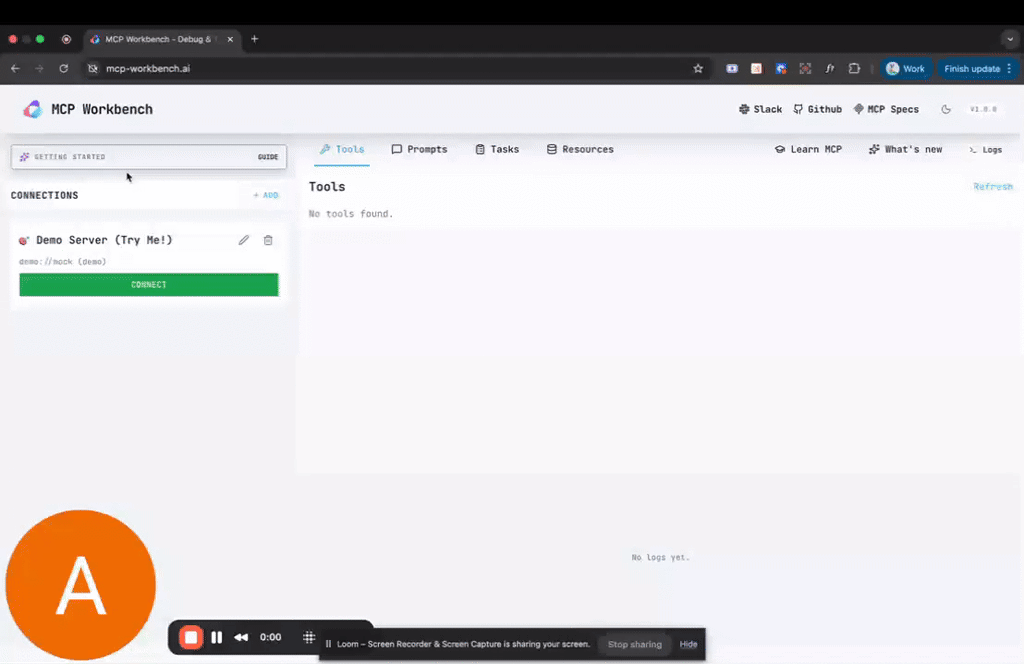Edit the Demo Server connection with pencil icon

tap(244, 240)
